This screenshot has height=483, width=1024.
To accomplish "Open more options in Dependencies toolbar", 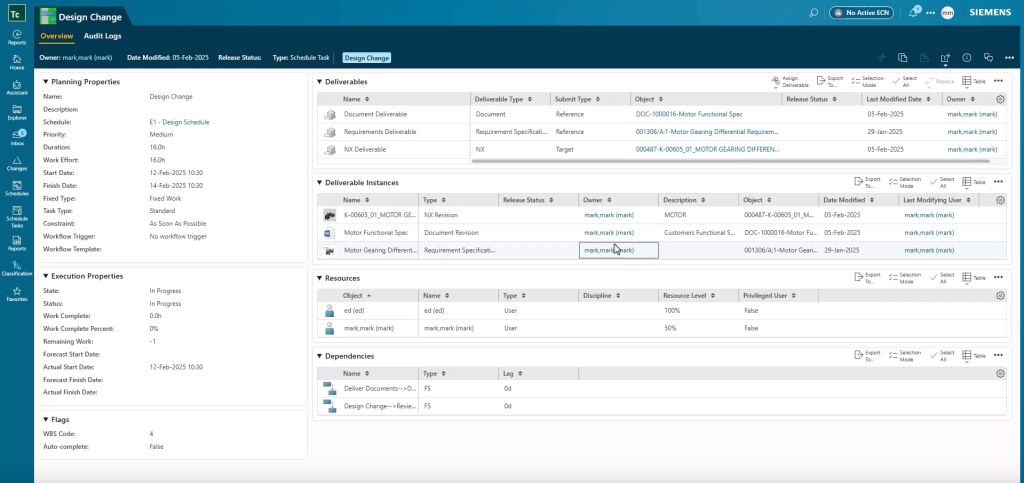I will point(998,356).
